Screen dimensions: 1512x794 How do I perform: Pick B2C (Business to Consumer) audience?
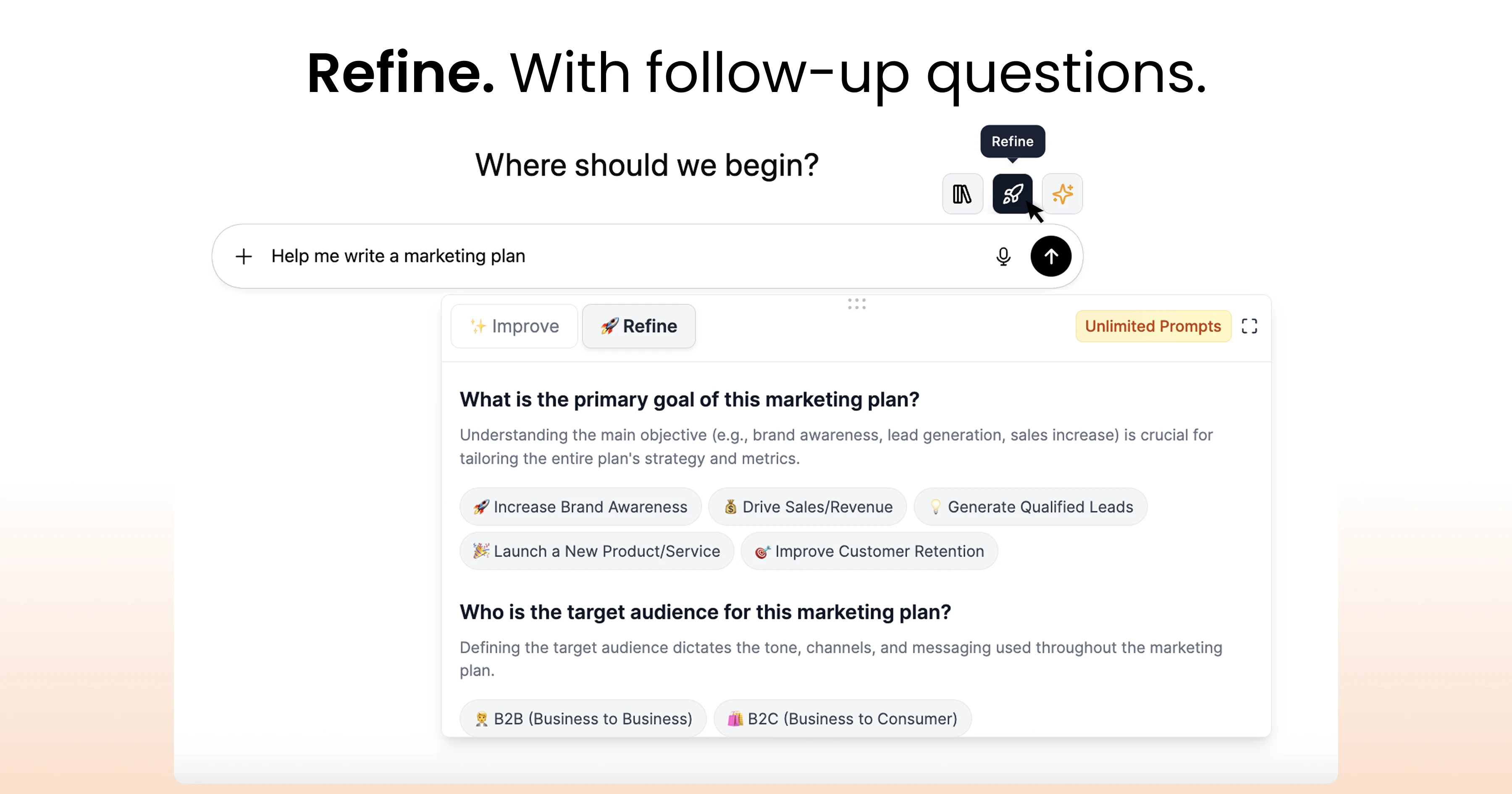842,718
